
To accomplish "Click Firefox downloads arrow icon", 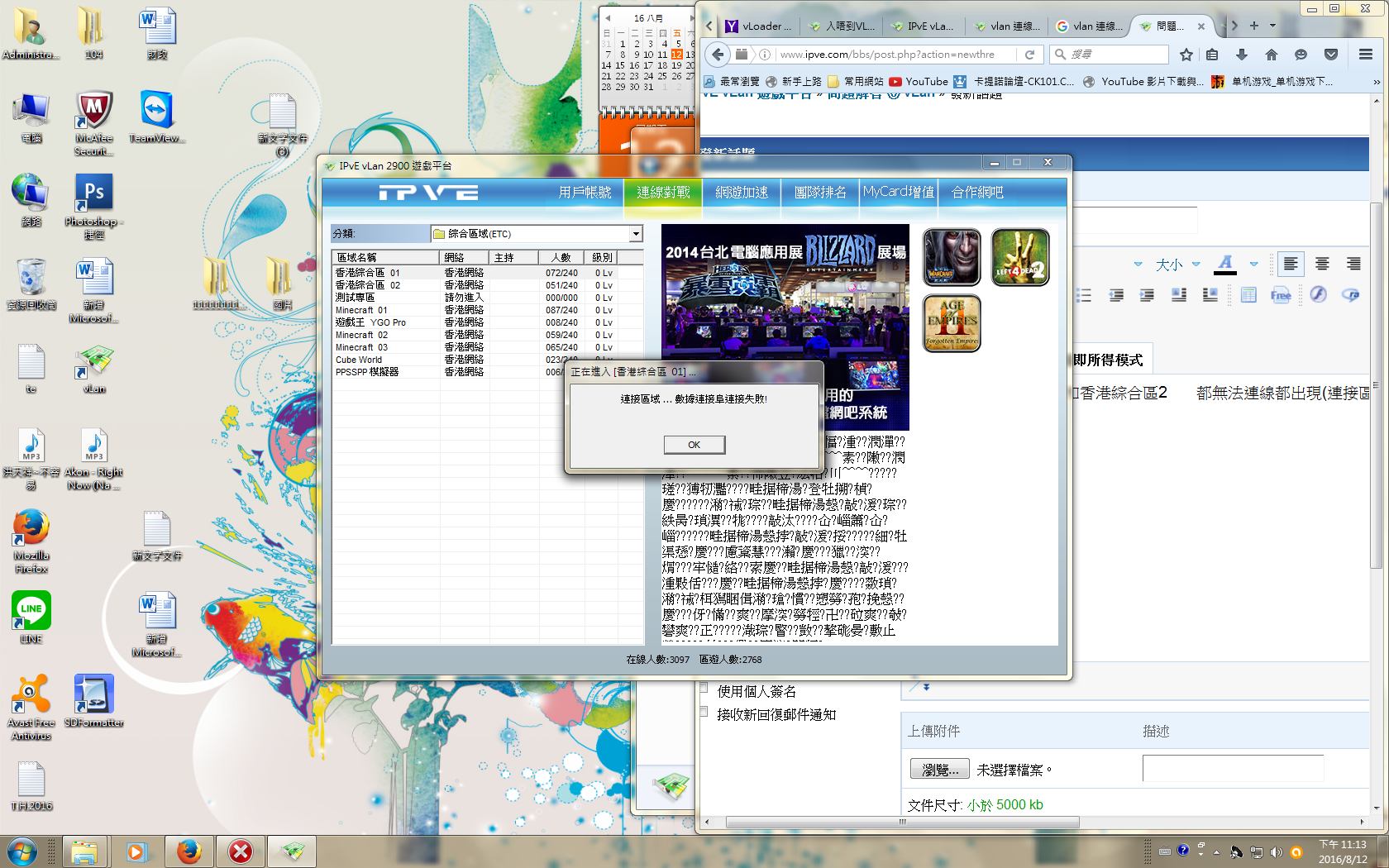I will click(x=1241, y=55).
